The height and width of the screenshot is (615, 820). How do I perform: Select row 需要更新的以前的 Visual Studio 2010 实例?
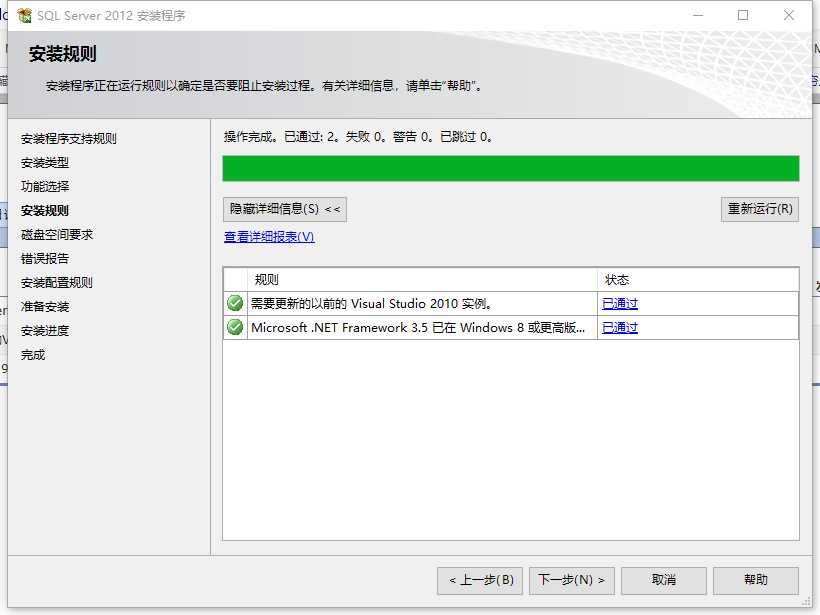tap(511, 303)
